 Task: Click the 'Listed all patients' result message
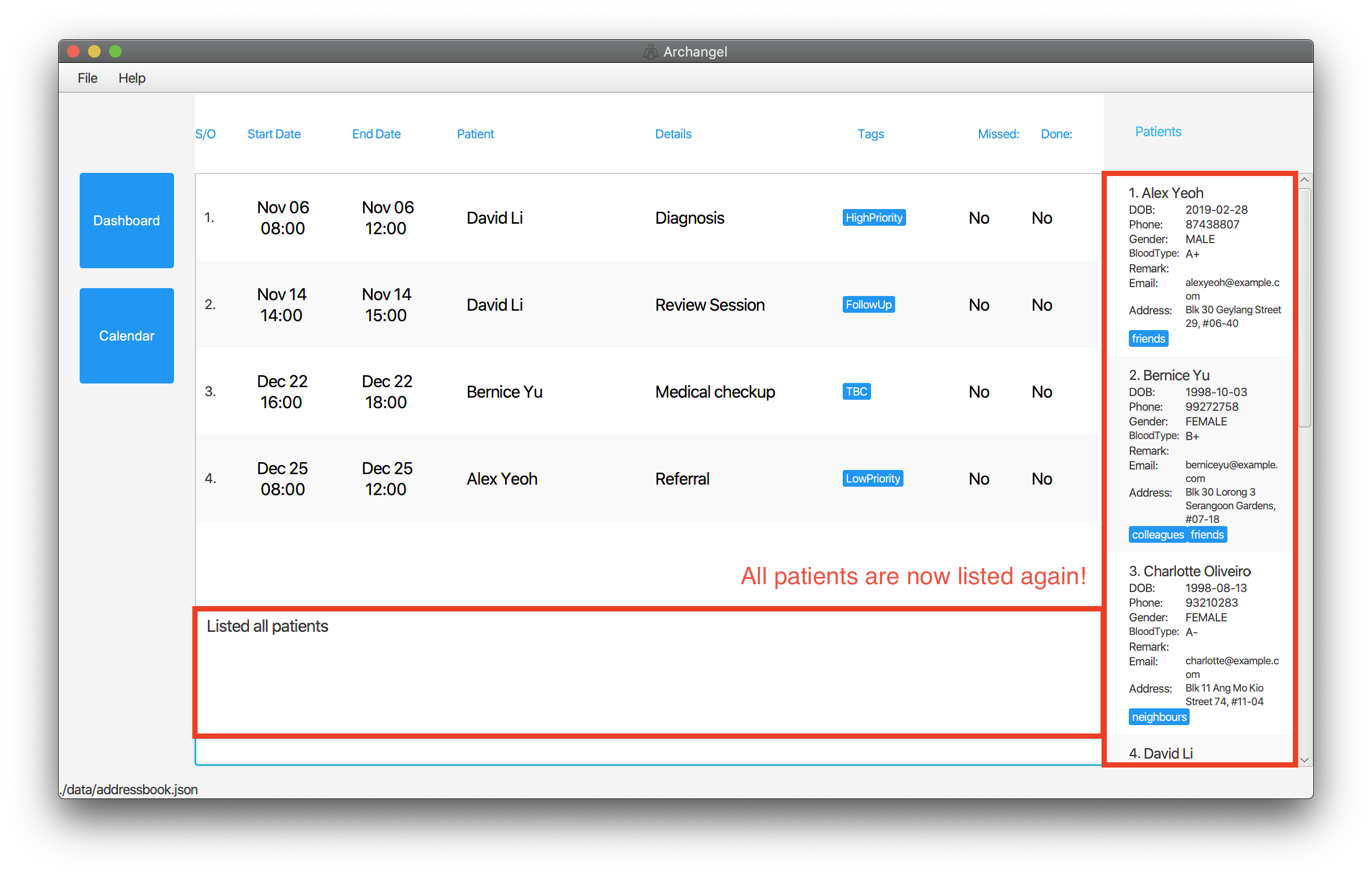[267, 627]
